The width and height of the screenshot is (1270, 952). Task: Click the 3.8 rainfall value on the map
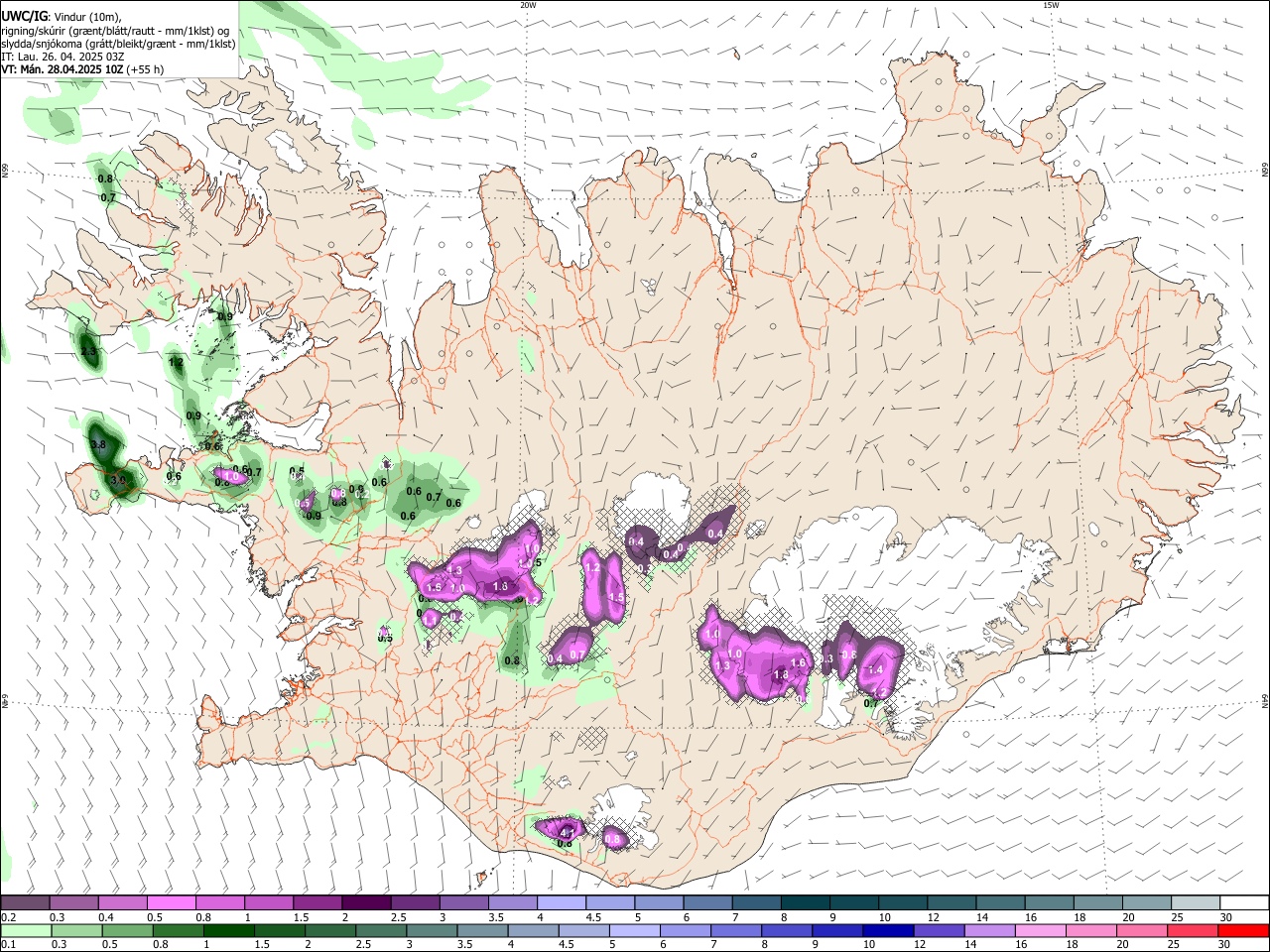click(98, 445)
